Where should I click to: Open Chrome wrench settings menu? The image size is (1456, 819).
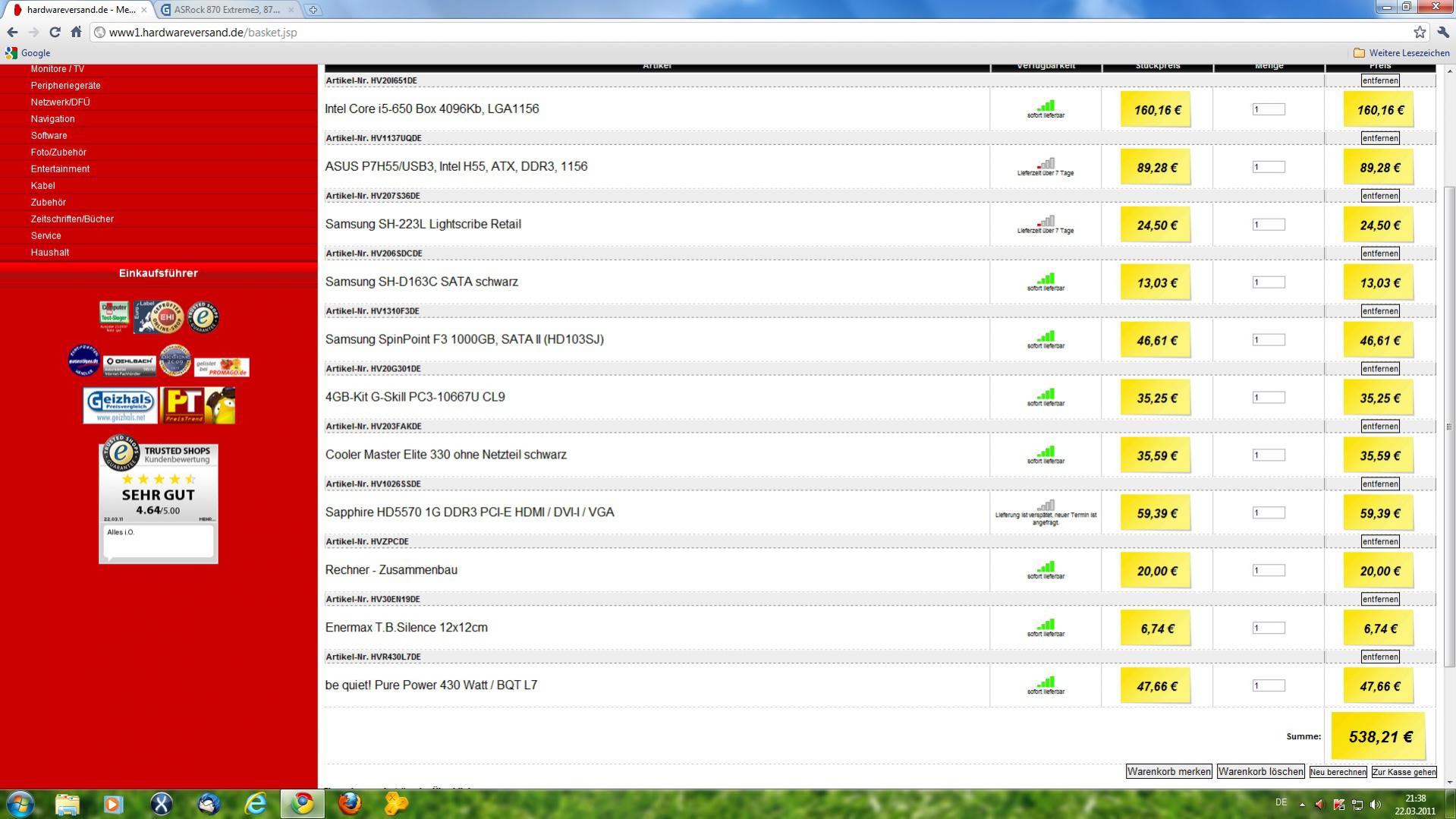1443,32
